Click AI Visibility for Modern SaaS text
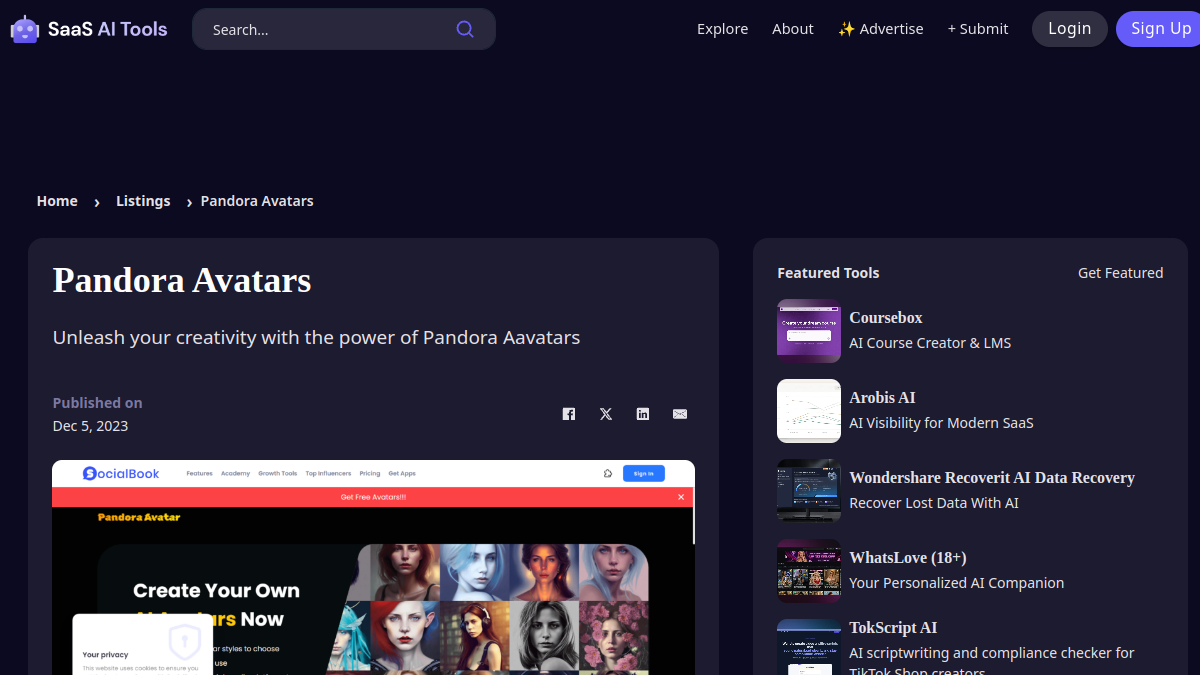This screenshot has height=675, width=1200. [x=941, y=423]
